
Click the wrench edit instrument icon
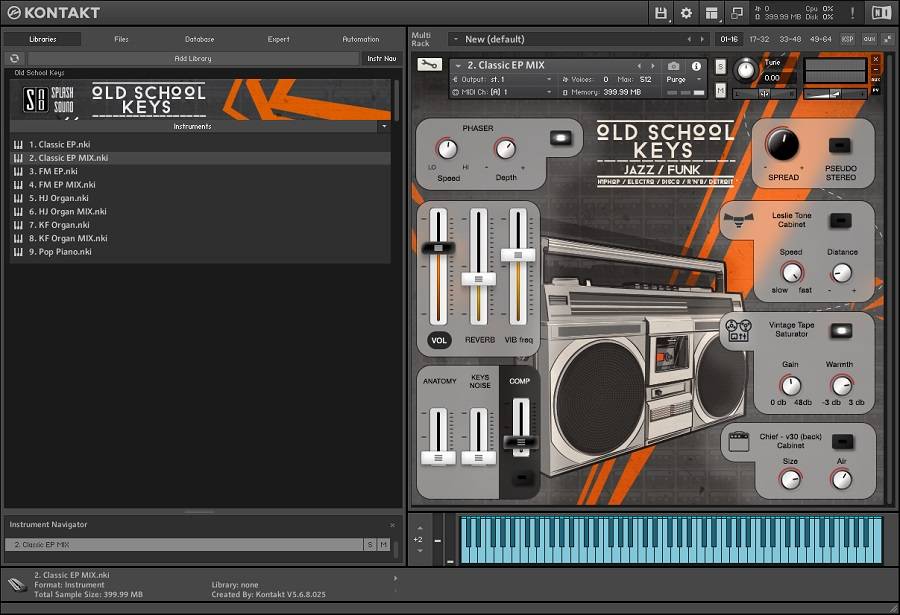click(429, 65)
